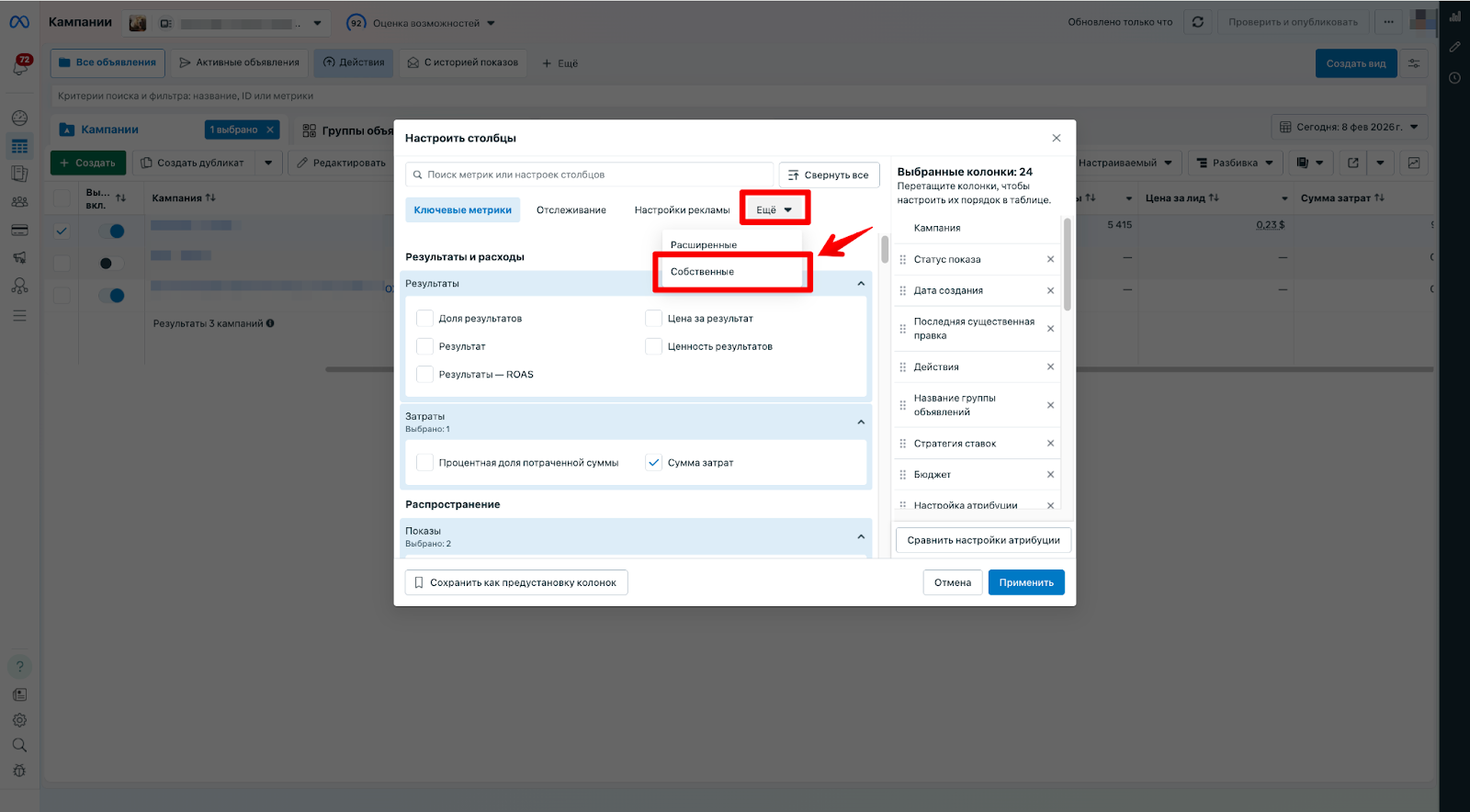Remove Статус показа column
The width and height of the screenshot is (1470, 812).
coord(1050,259)
